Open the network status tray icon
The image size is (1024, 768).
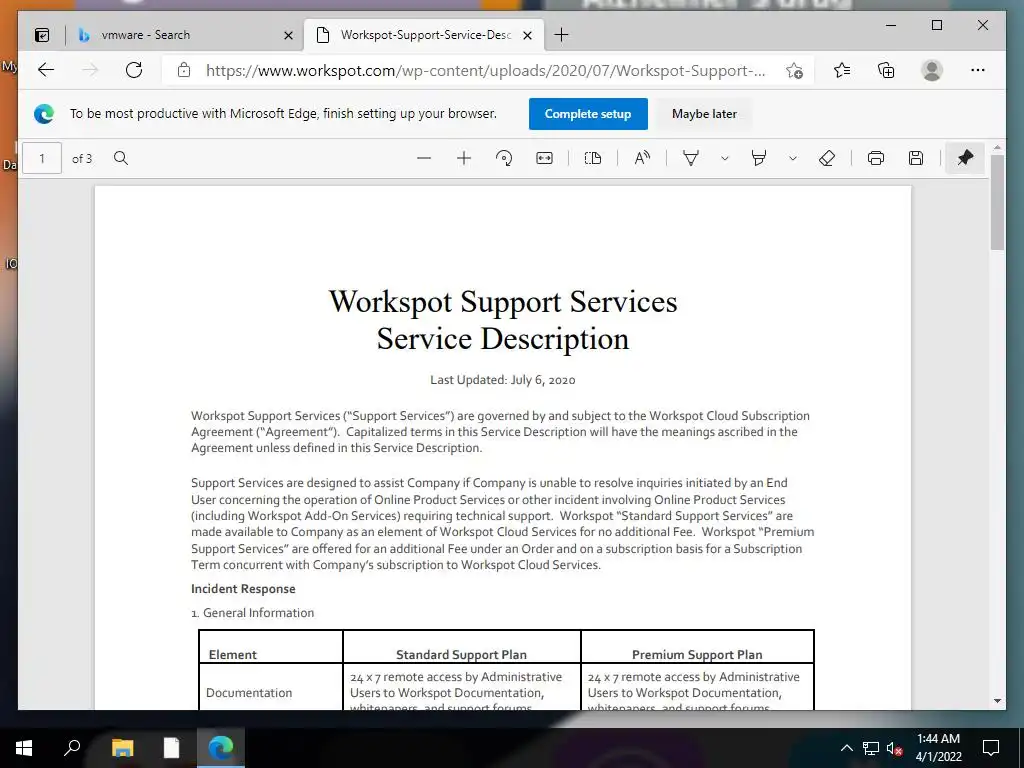click(871, 748)
